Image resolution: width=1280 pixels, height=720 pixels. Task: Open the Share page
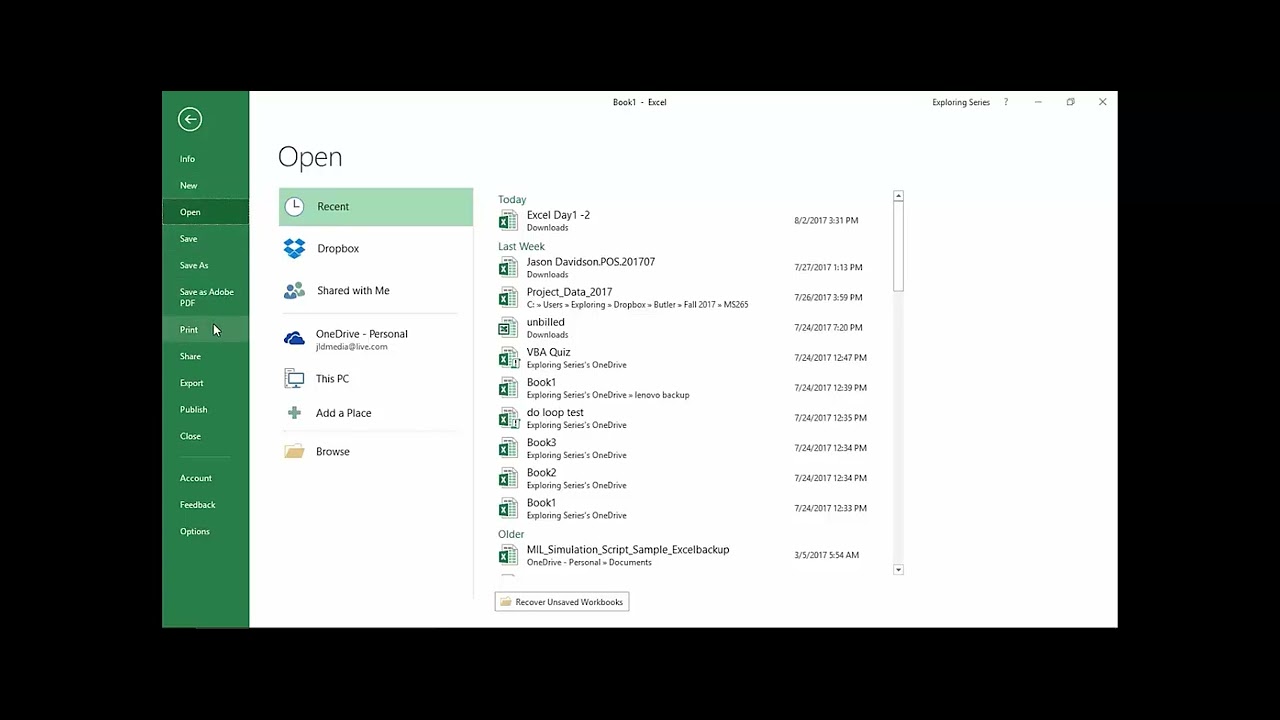[x=205, y=356]
